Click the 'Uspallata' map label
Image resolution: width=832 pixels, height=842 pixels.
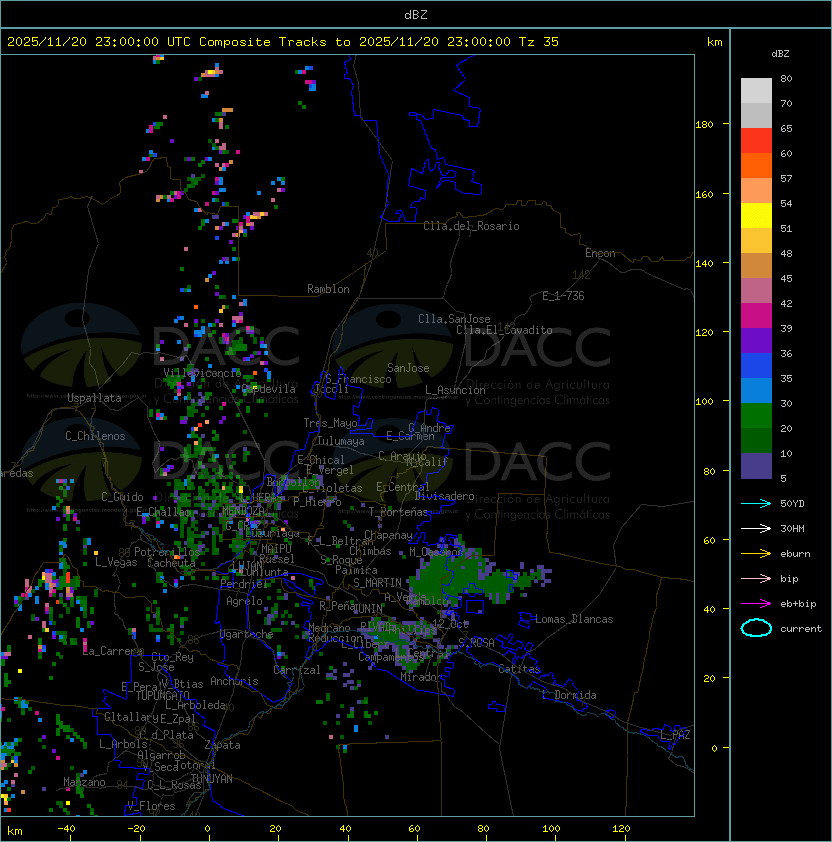pos(94,398)
